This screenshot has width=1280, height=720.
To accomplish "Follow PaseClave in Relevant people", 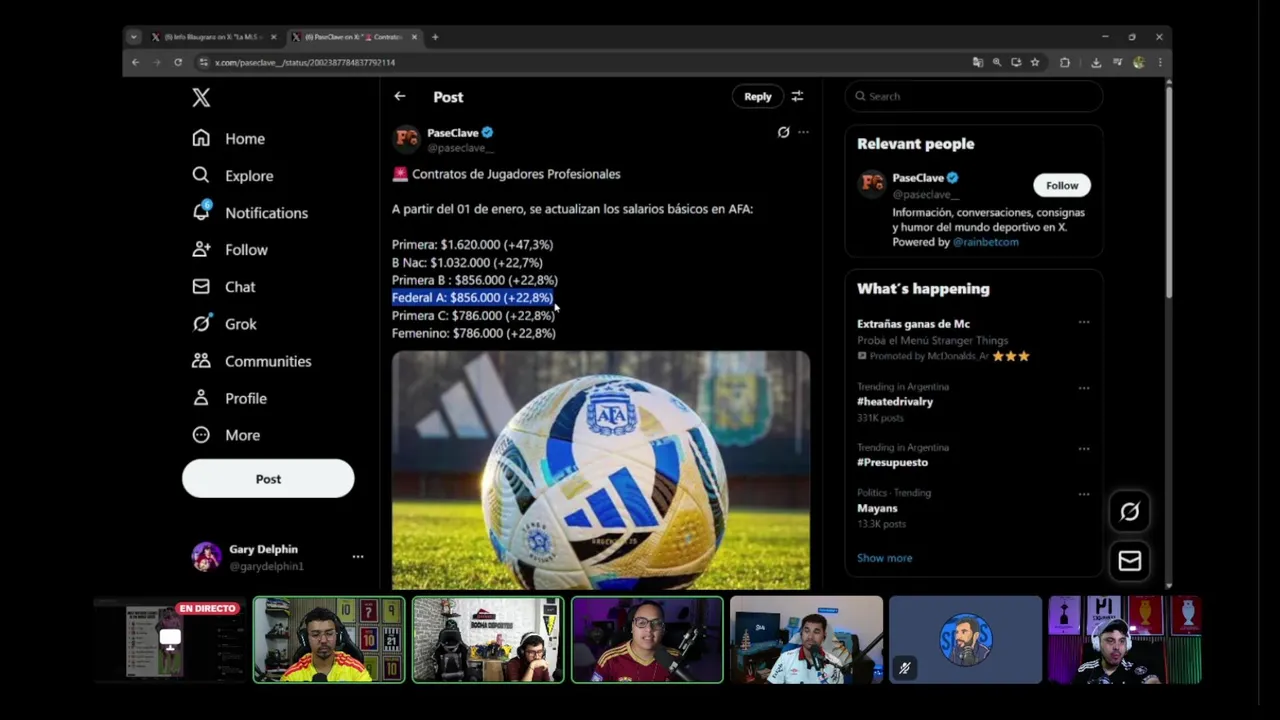I will [x=1062, y=185].
